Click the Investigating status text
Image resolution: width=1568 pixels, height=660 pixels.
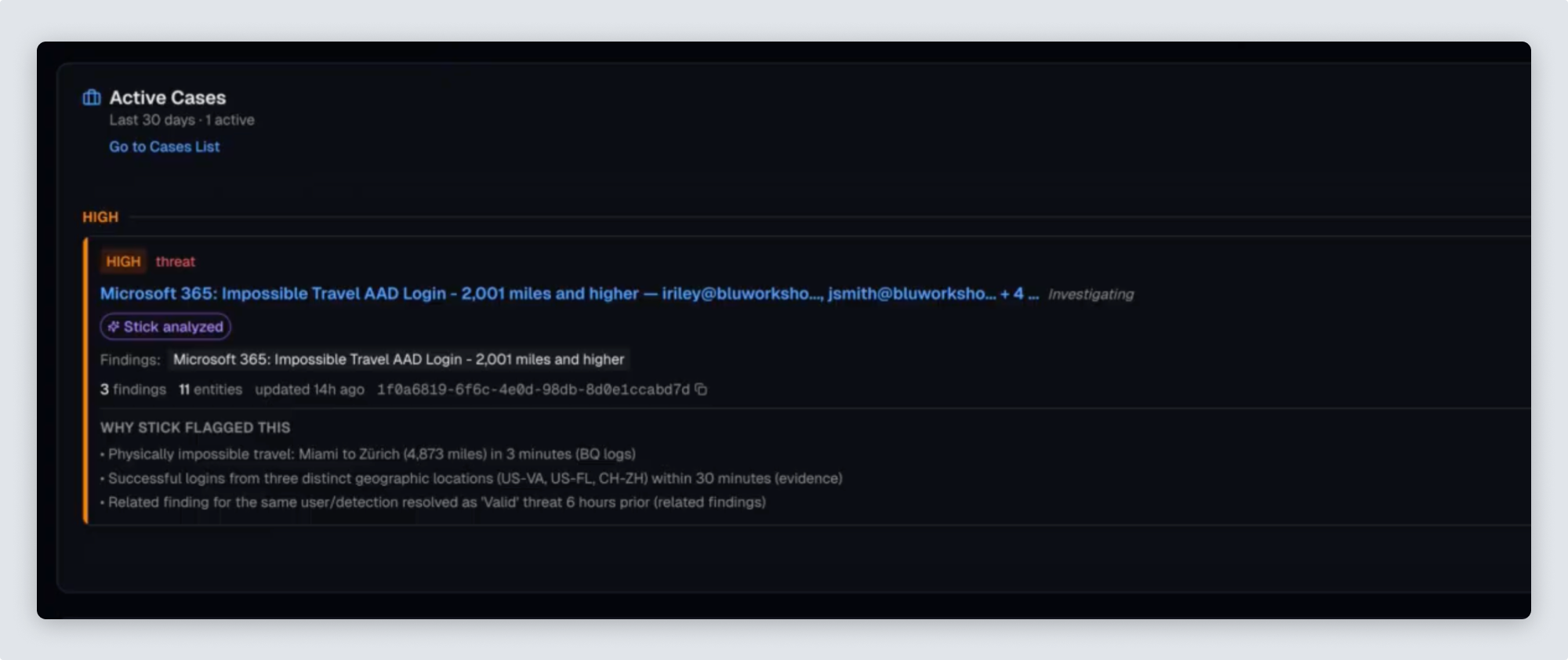pyautogui.click(x=1091, y=294)
